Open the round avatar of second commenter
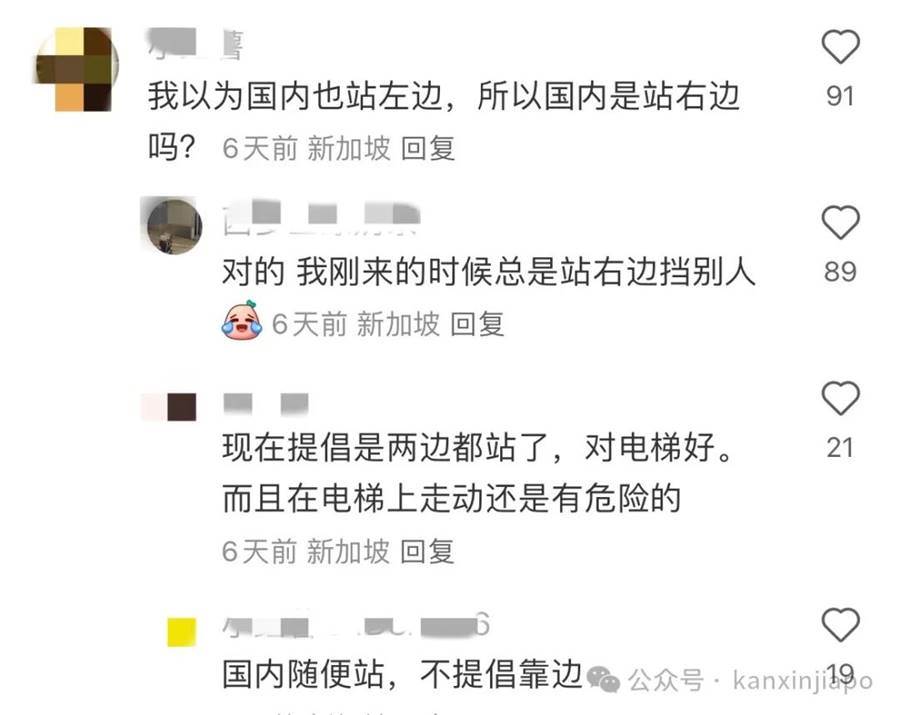900x715 pixels. [174, 226]
